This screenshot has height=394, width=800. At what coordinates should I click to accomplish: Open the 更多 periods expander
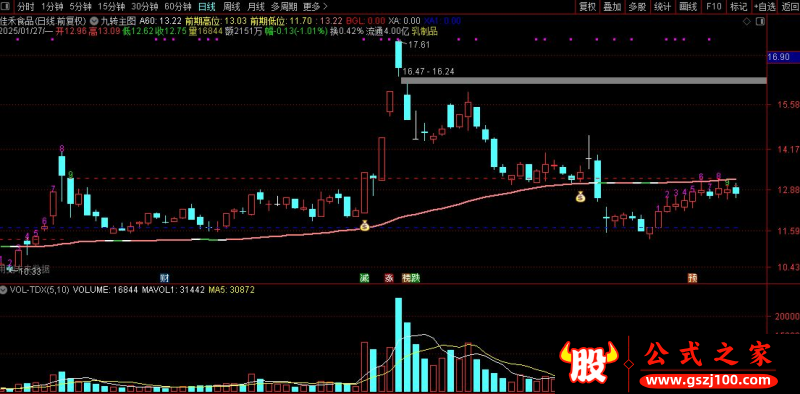[x=315, y=7]
